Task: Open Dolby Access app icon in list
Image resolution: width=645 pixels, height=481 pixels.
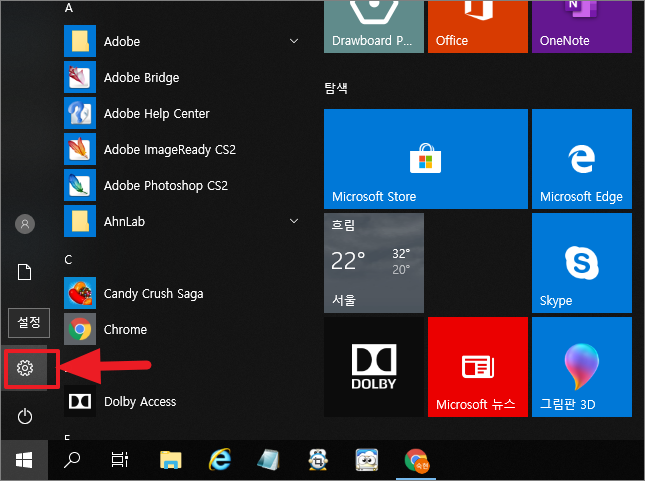Action: point(80,401)
